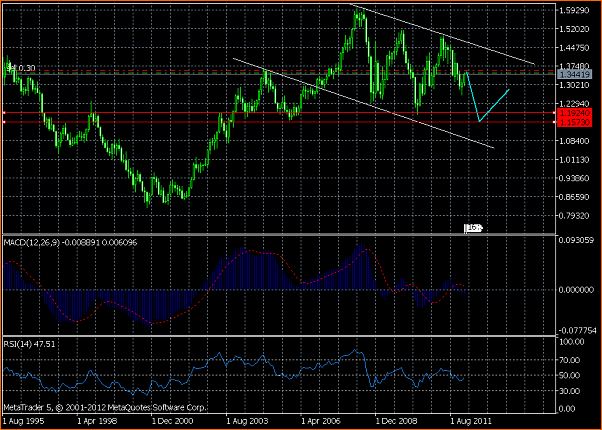
Task: Click the RSI 50.00 level label
Action: pyautogui.click(x=570, y=375)
